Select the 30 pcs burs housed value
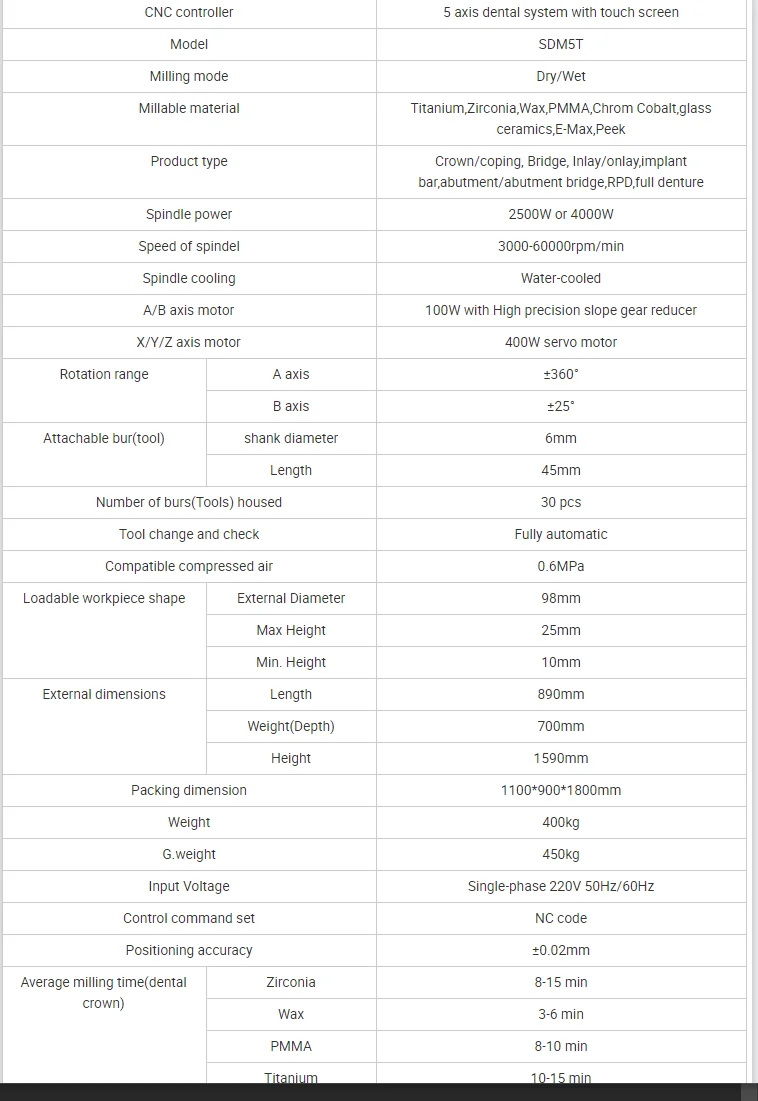Viewport: 758px width, 1101px height. click(561, 503)
